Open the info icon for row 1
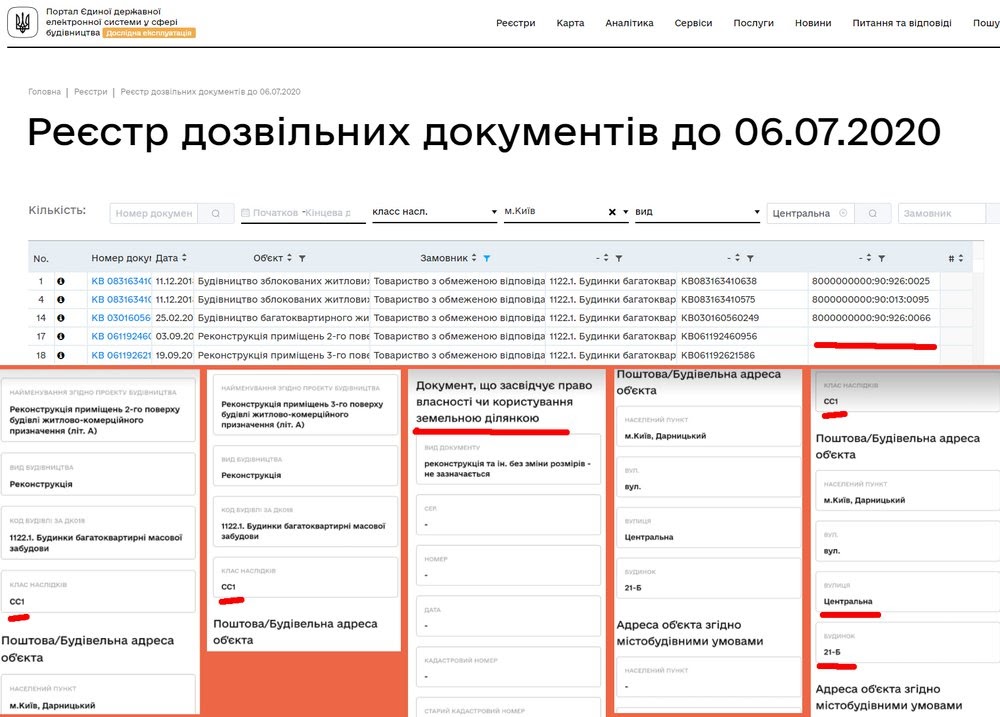This screenshot has width=1000, height=717. [x=61, y=281]
